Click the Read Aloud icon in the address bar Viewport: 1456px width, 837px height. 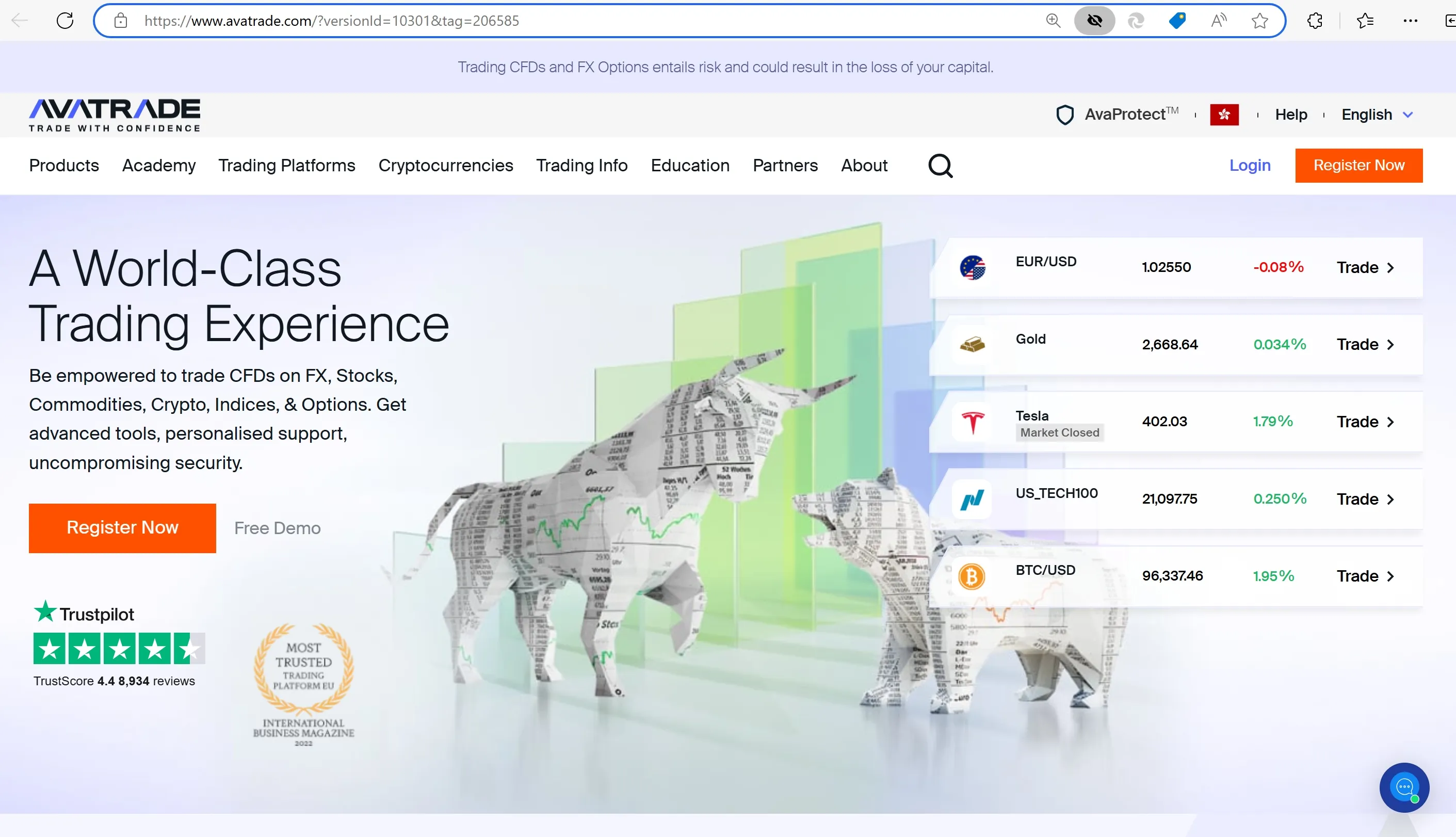1218,21
